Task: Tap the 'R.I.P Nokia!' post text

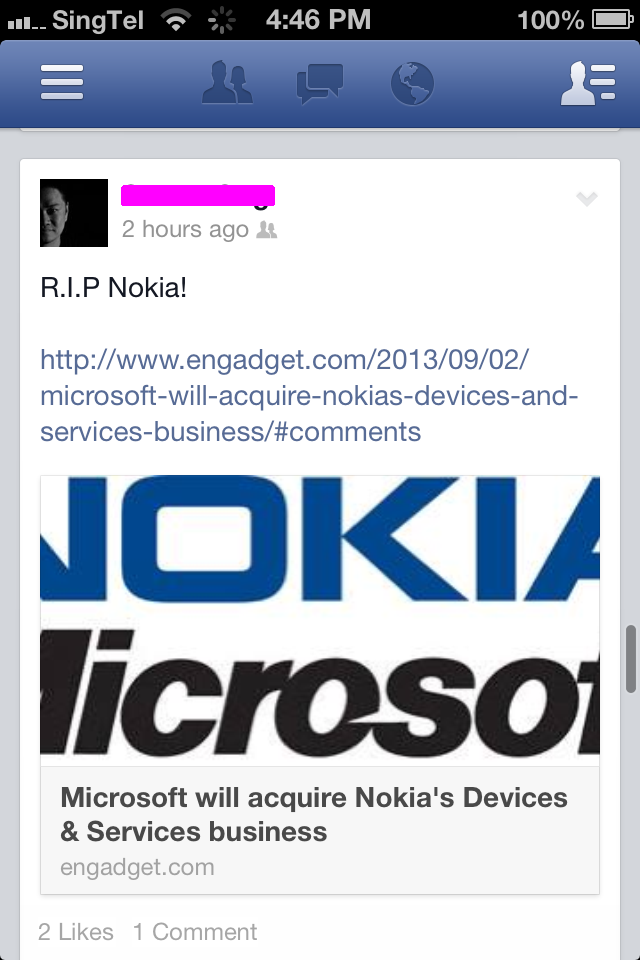Action: pyautogui.click(x=113, y=288)
